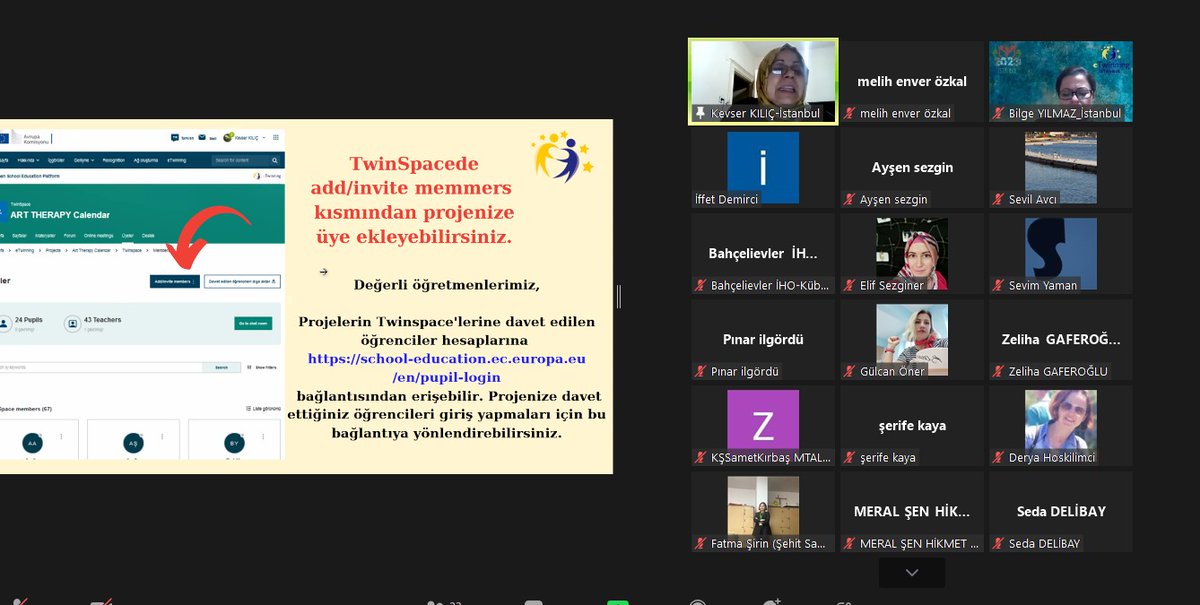Click the Davet edilen öğrencilerin dışa aktar button

[243, 281]
